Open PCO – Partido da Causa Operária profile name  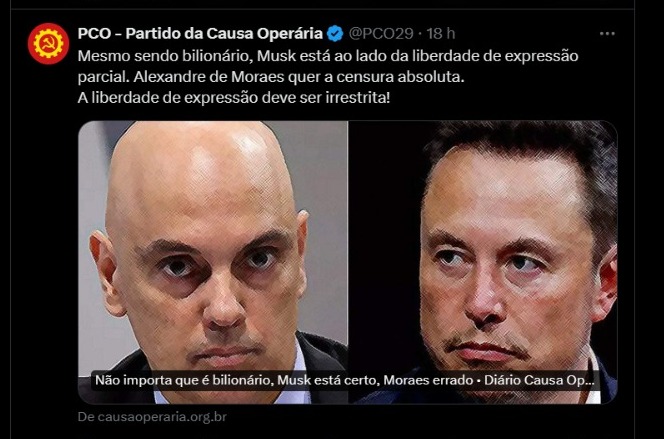pos(200,33)
